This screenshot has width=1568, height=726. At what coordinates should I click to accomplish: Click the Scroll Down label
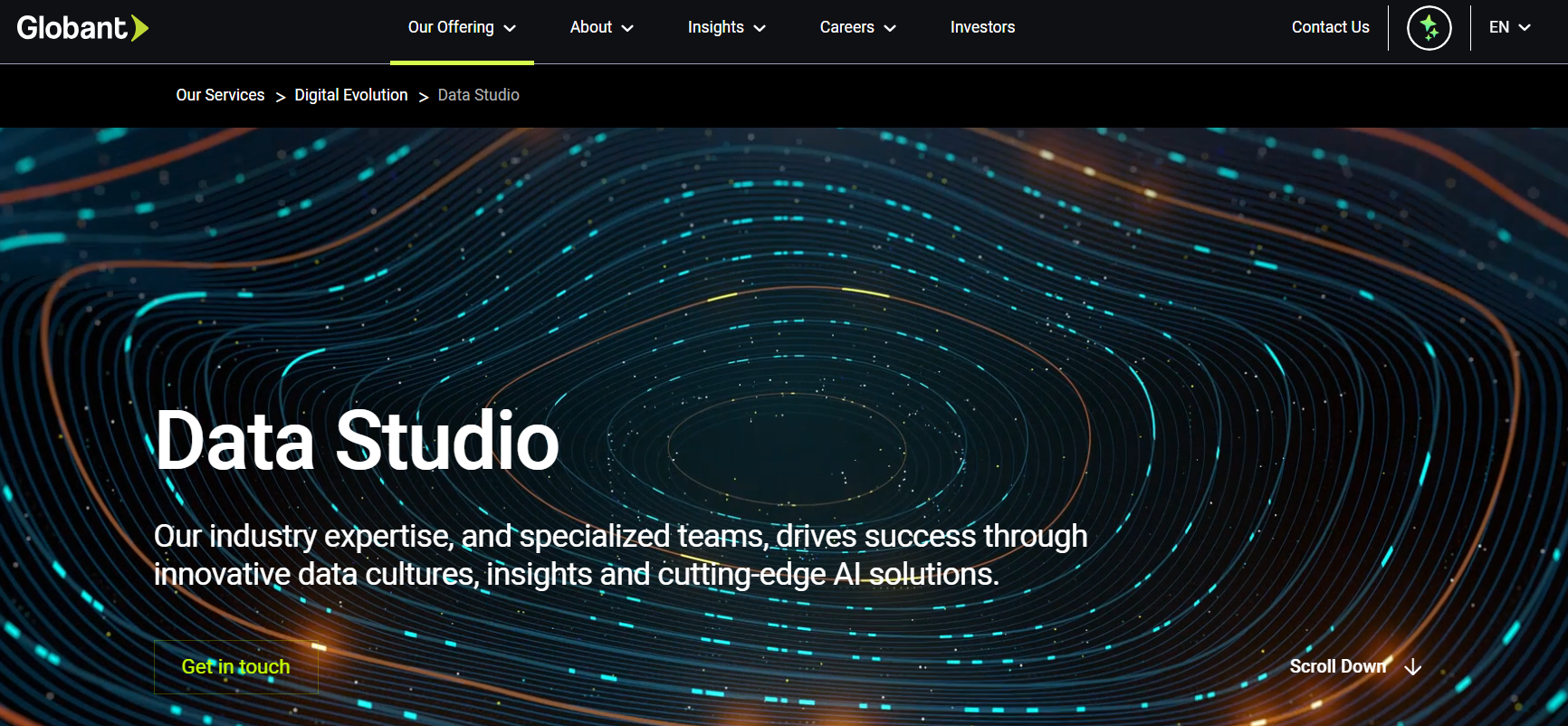pyautogui.click(x=1337, y=666)
